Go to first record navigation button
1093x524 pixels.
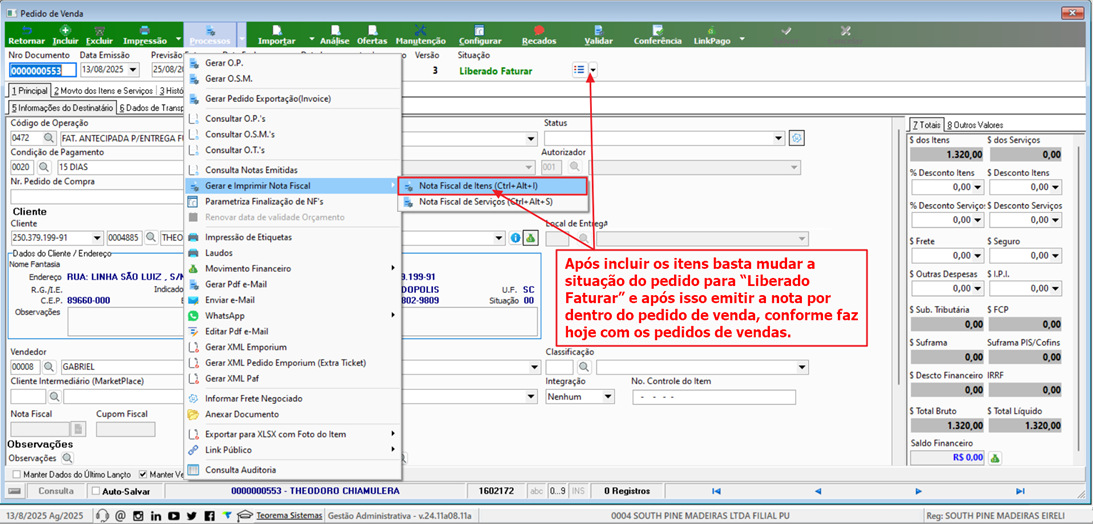[715, 491]
